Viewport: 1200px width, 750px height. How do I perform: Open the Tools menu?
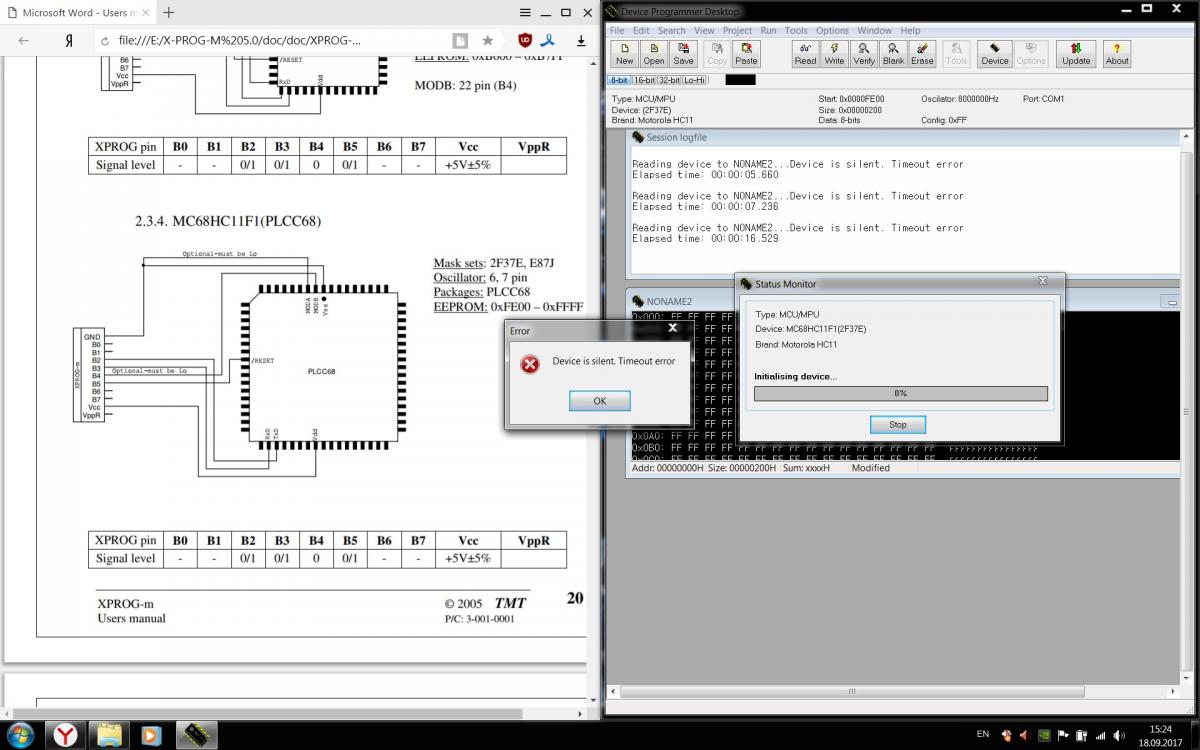point(796,31)
